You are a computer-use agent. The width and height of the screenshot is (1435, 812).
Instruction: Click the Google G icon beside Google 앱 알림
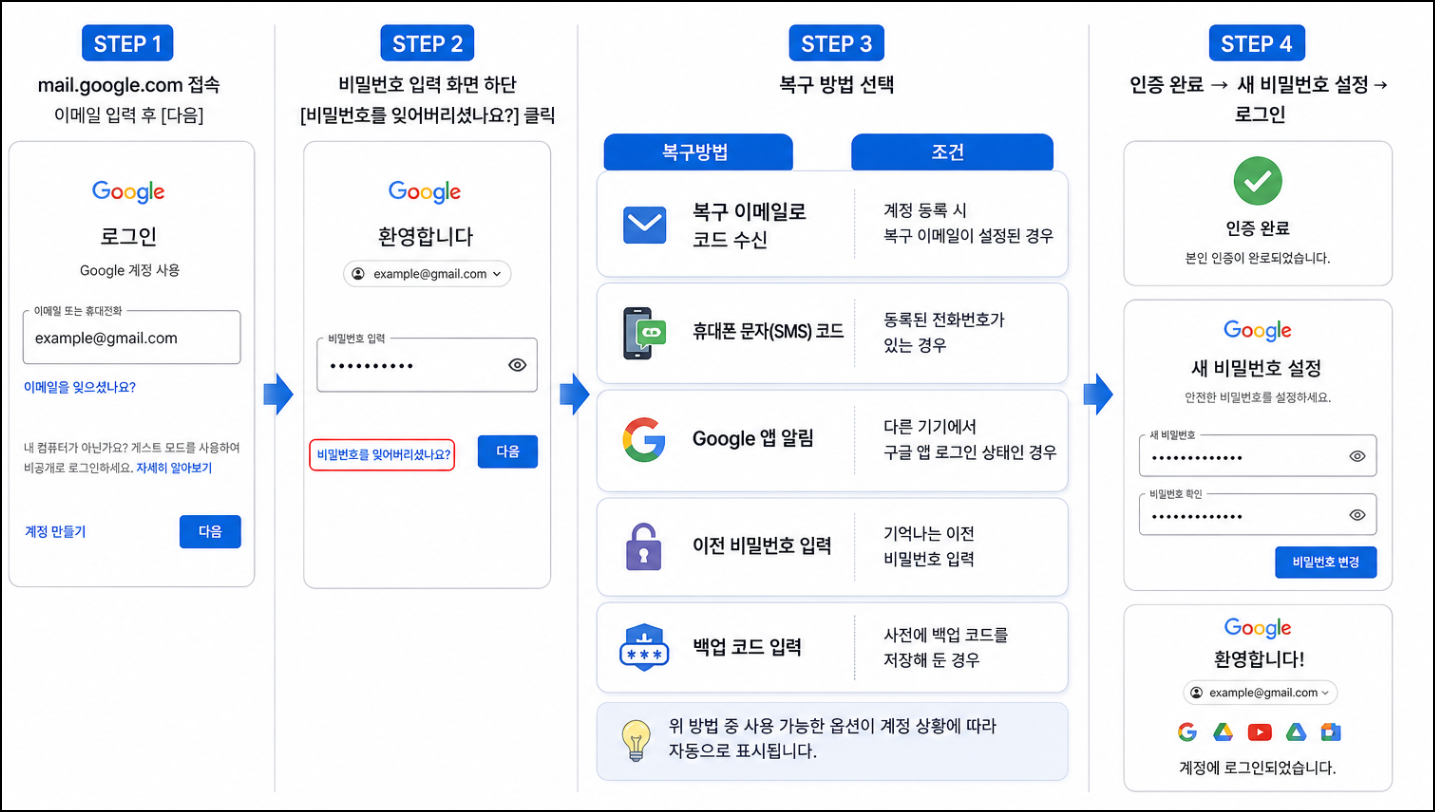pos(644,439)
